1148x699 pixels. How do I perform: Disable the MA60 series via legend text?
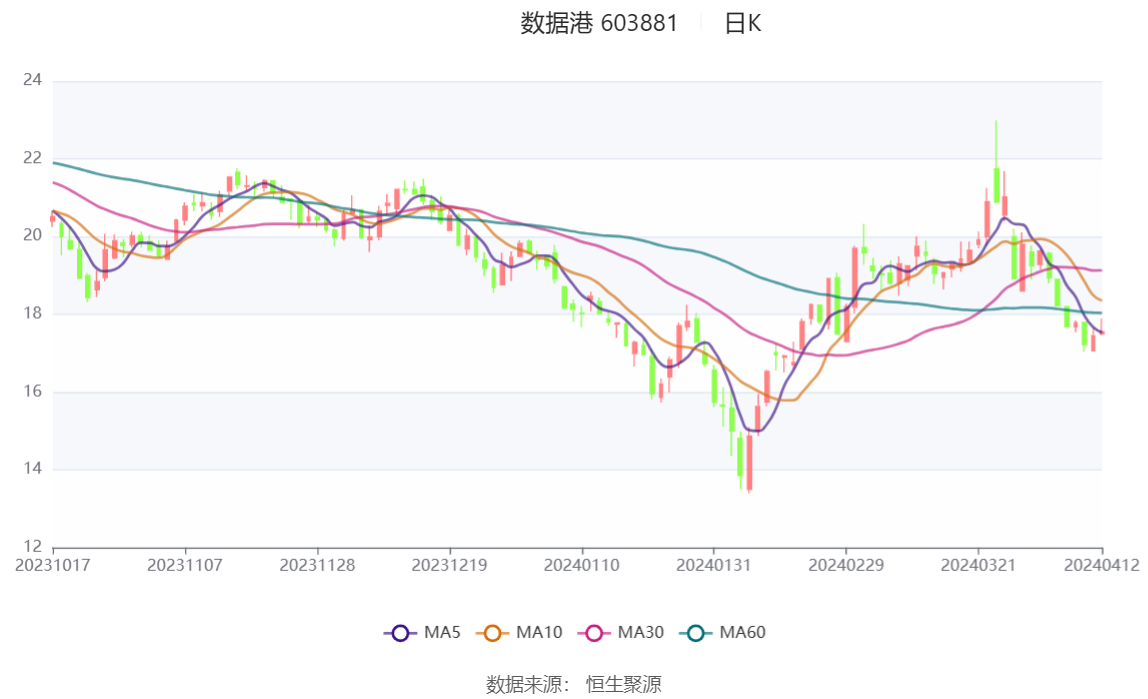tap(743, 633)
